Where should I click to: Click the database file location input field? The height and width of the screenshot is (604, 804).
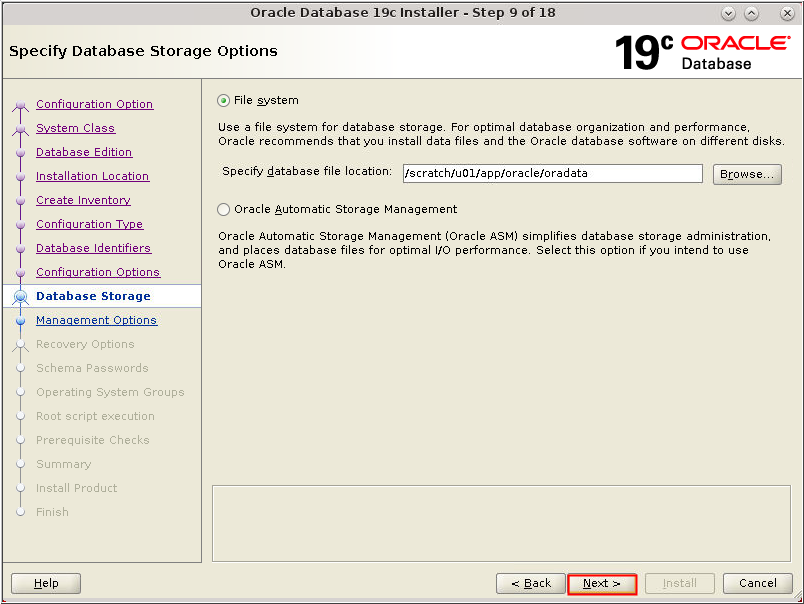[552, 173]
